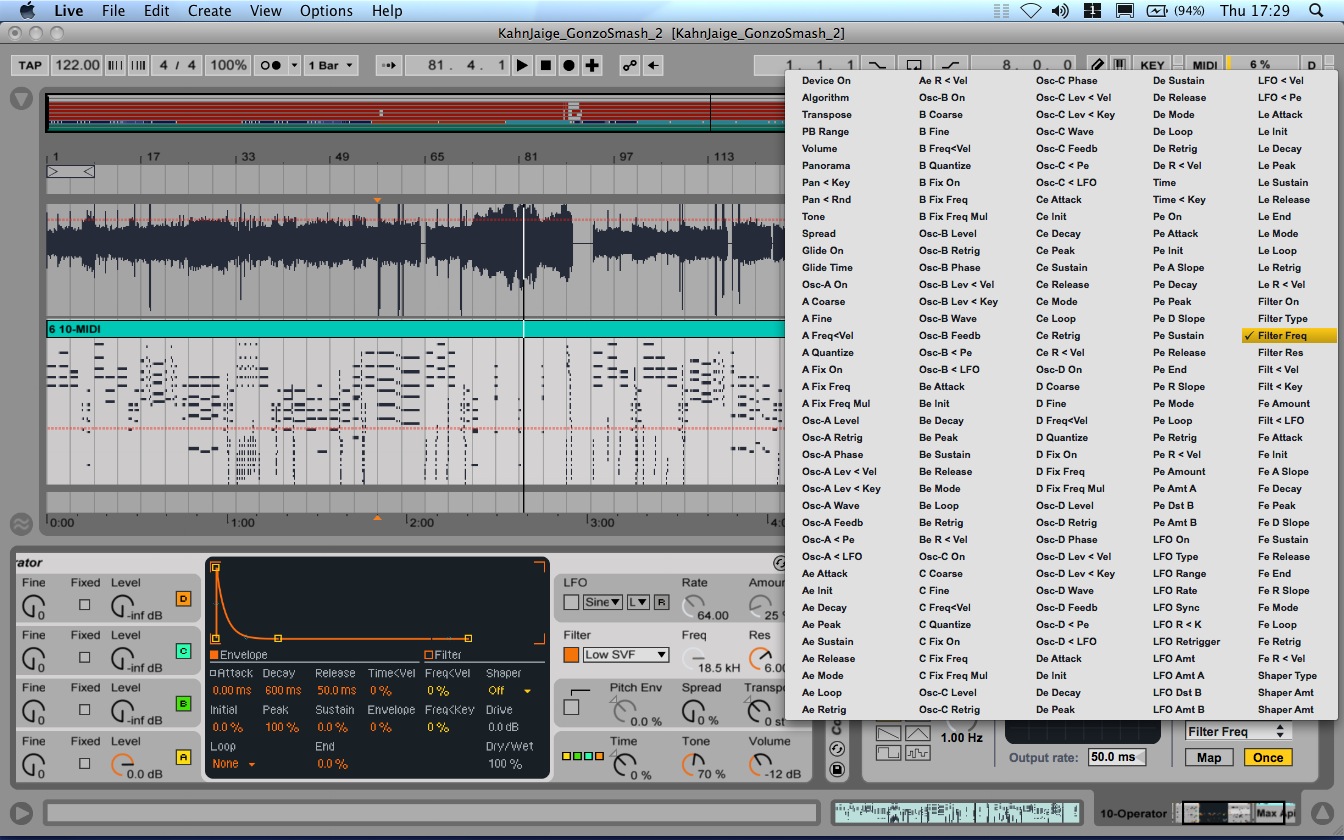Enable the LFO on/off box
1344x840 pixels.
[x=571, y=602]
